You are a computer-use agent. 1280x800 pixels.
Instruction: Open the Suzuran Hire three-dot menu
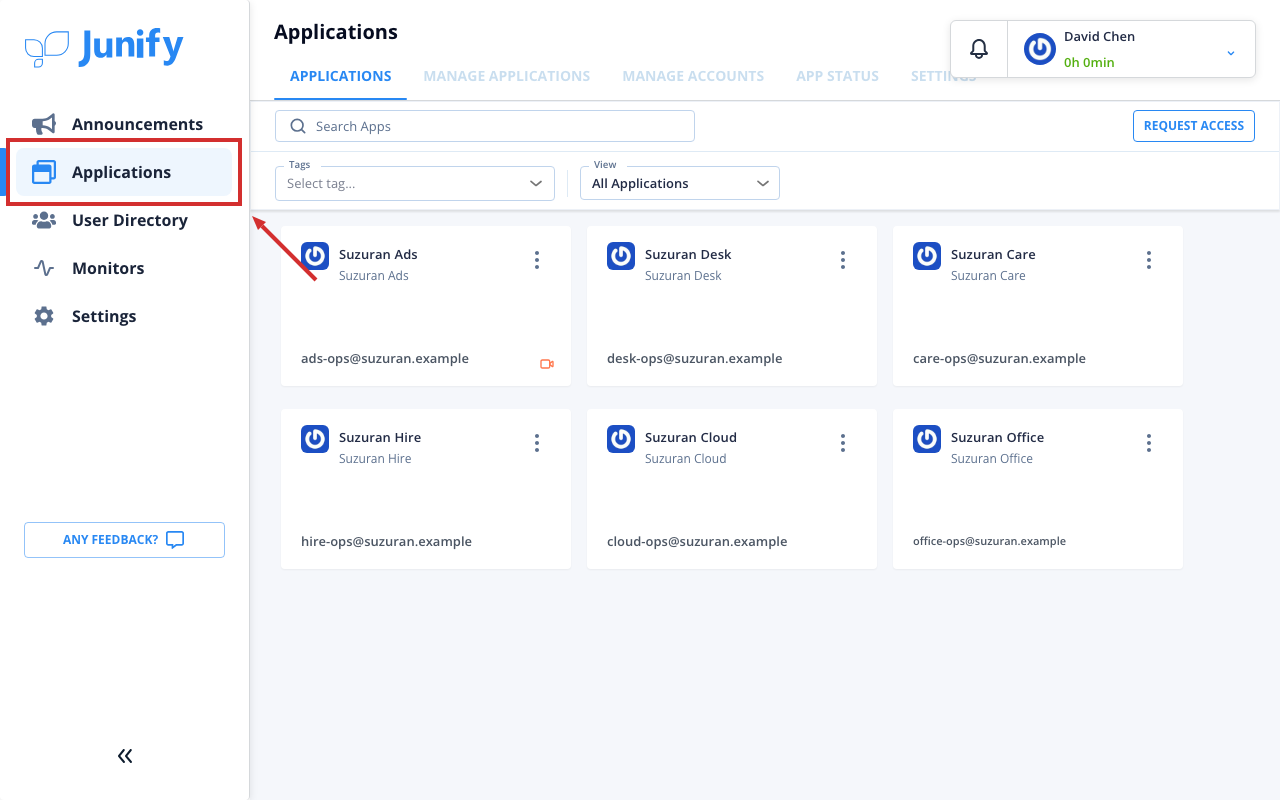click(x=537, y=443)
